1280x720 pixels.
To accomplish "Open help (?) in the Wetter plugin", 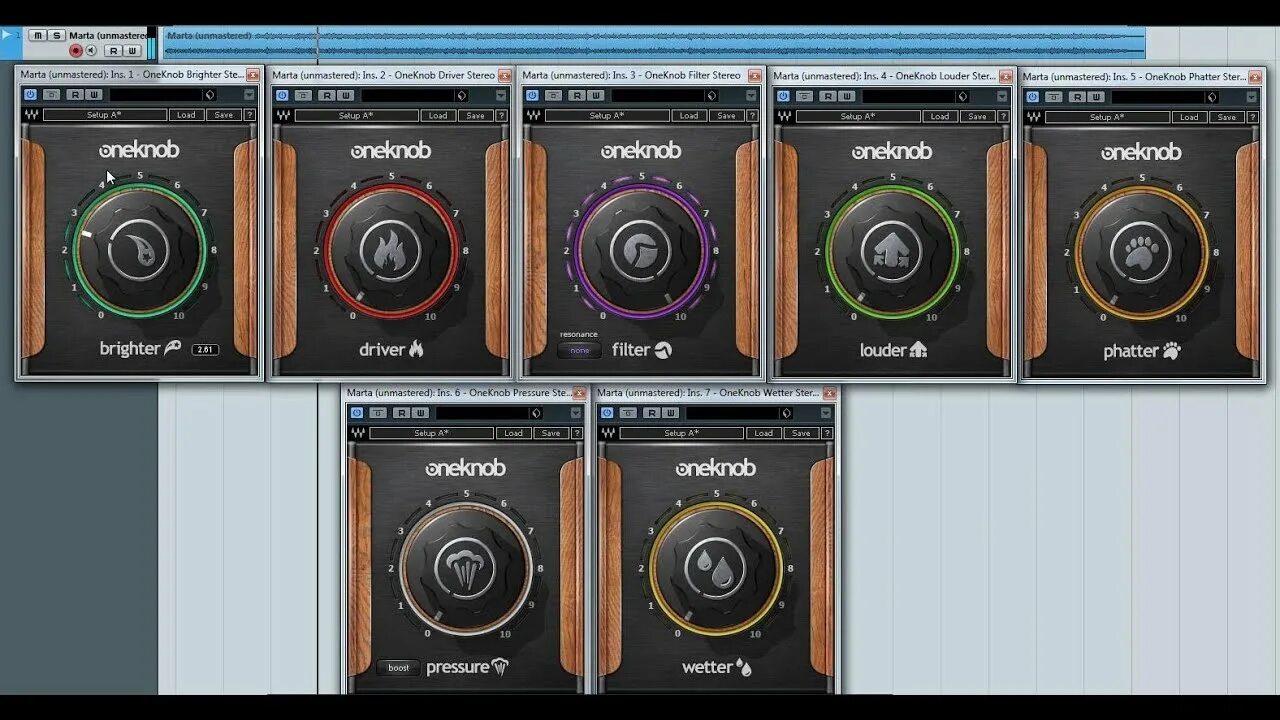I will pyautogui.click(x=826, y=433).
